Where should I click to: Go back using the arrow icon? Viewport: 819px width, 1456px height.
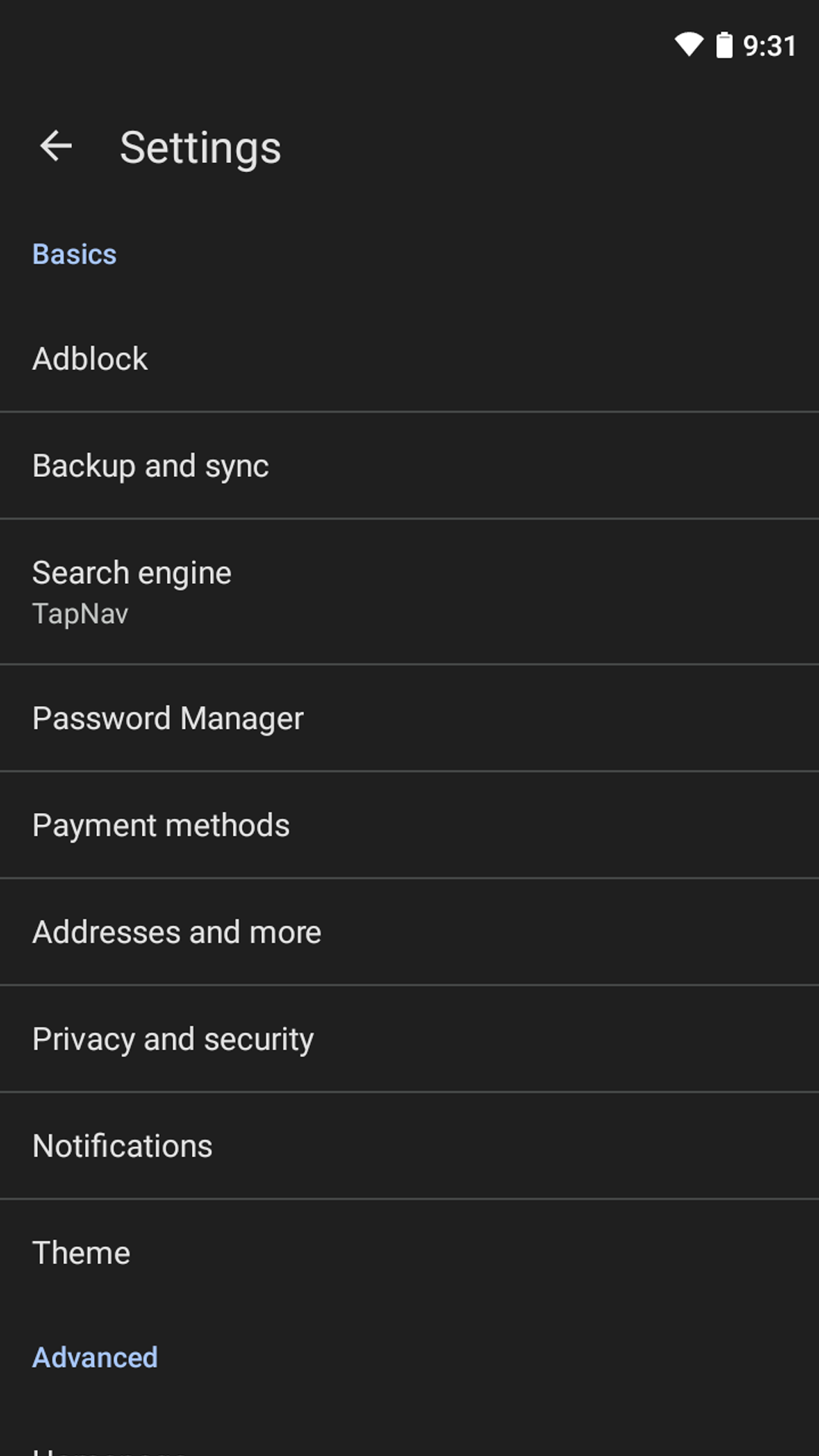click(55, 146)
